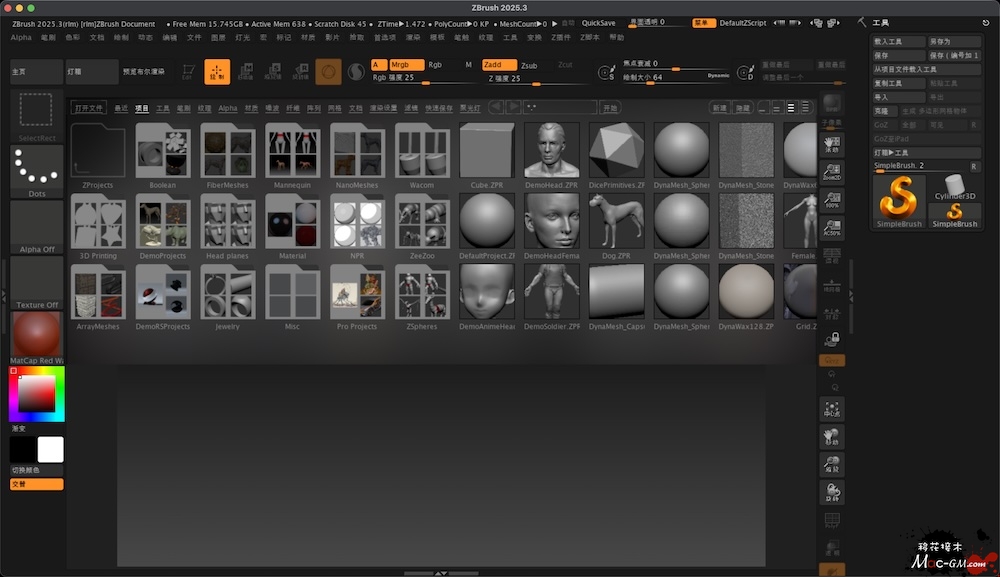Enable the Zsub mode

[529, 65]
